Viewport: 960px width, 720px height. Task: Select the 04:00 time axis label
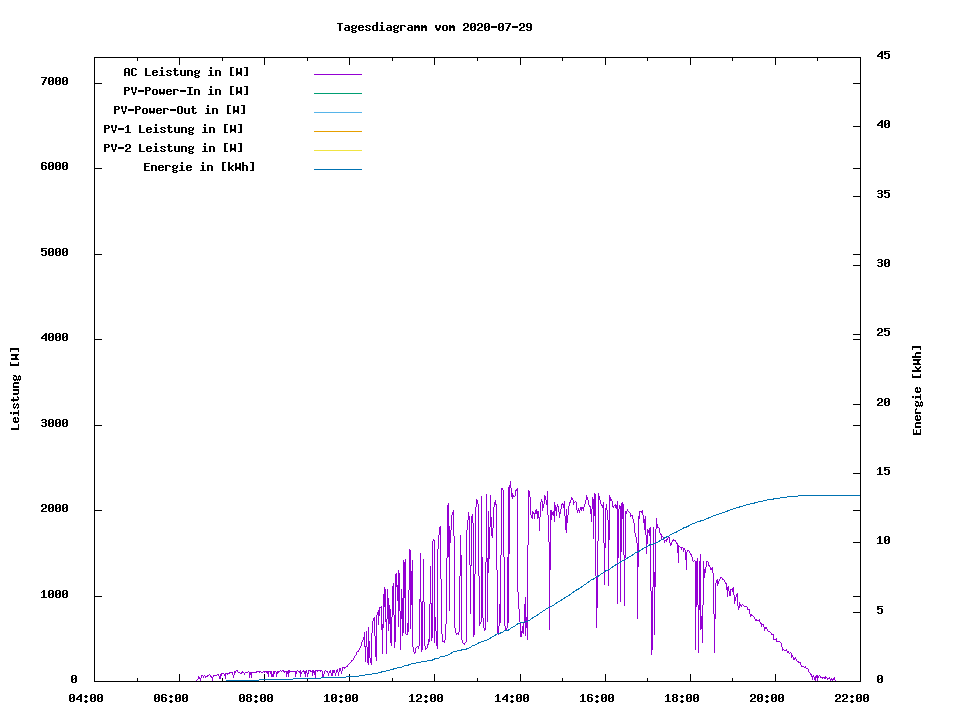point(85,698)
